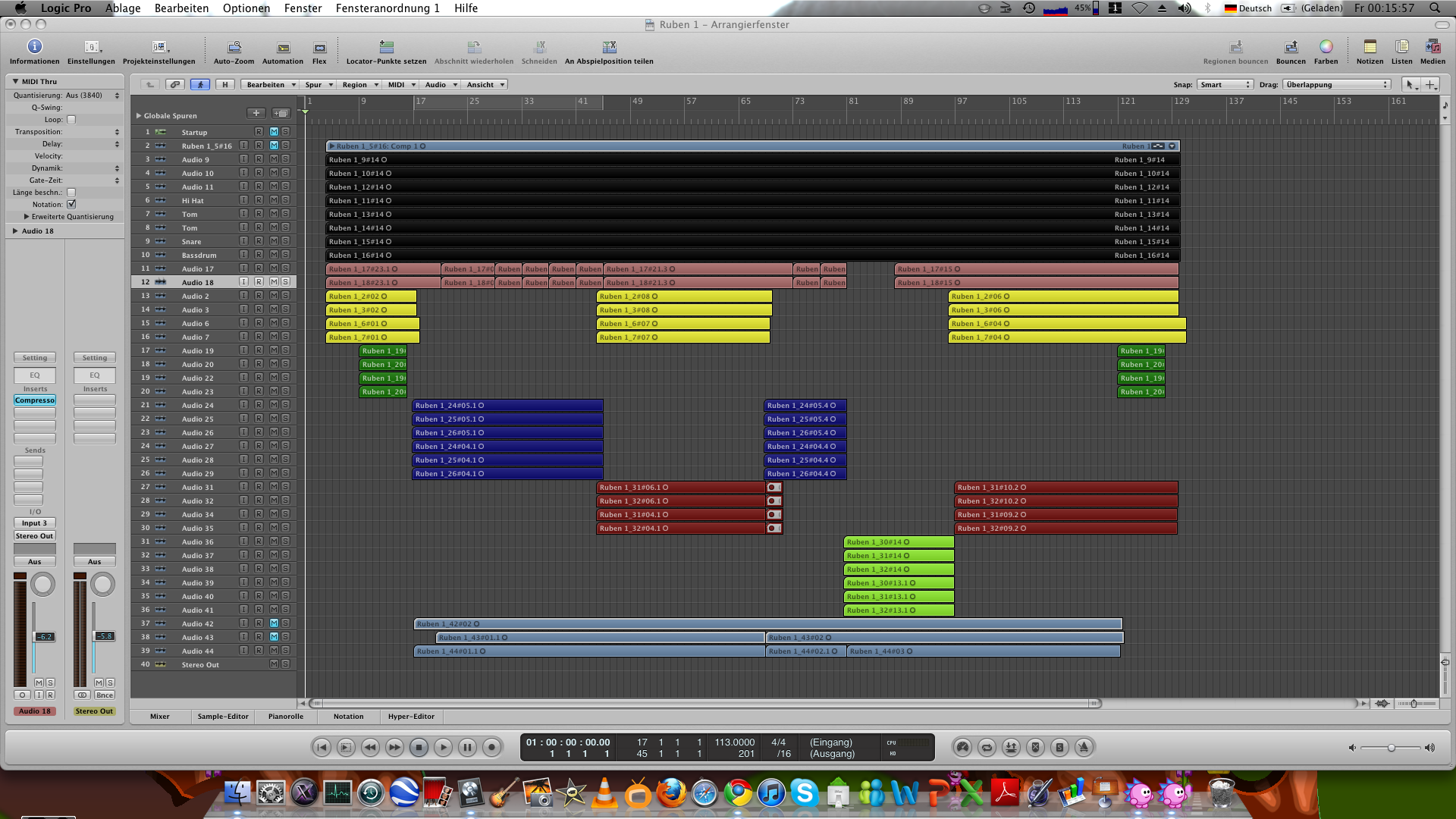Toggle the Catch playhead running-man button
Viewport: 1456px width, 819px height.
pyautogui.click(x=200, y=84)
